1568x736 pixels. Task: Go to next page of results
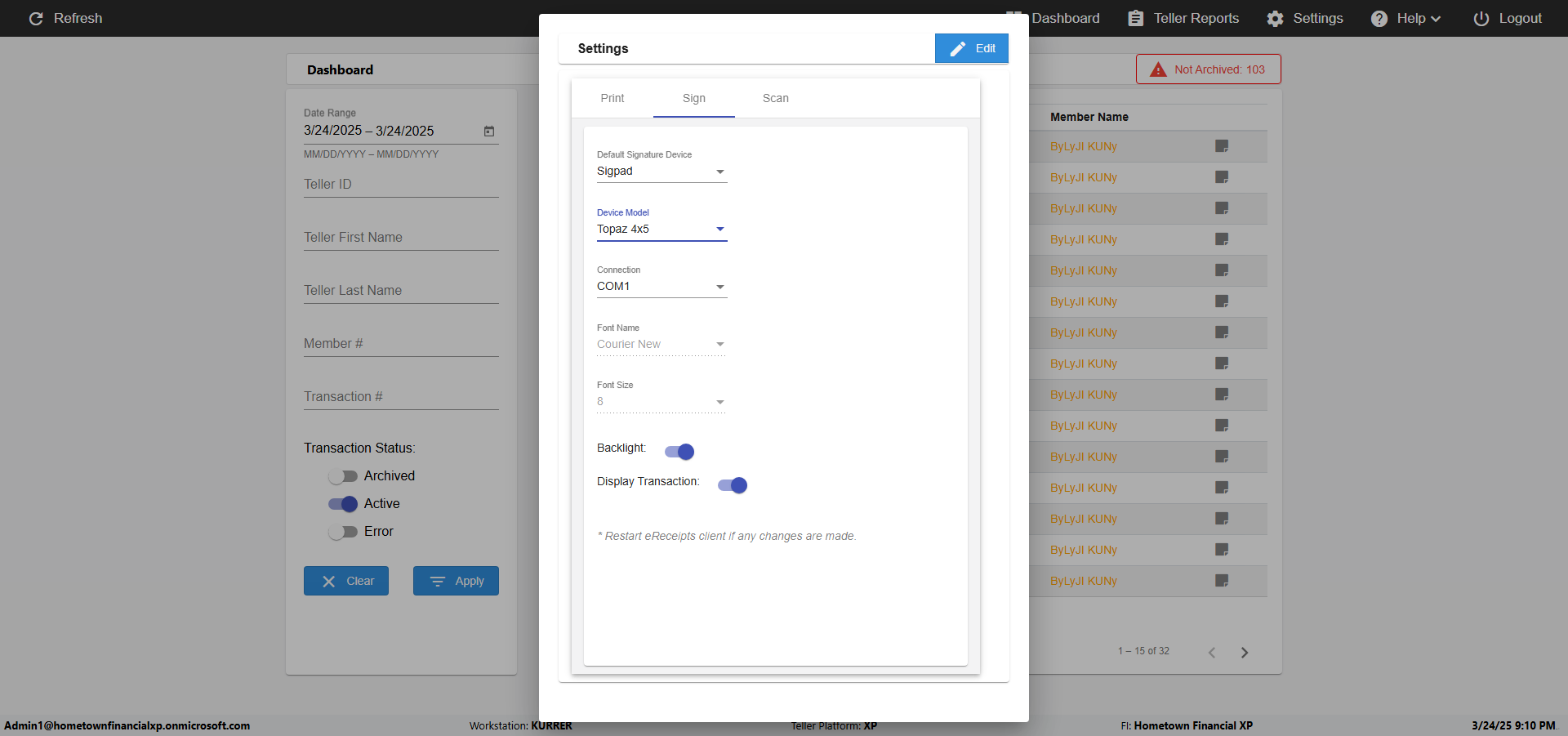(x=1245, y=653)
